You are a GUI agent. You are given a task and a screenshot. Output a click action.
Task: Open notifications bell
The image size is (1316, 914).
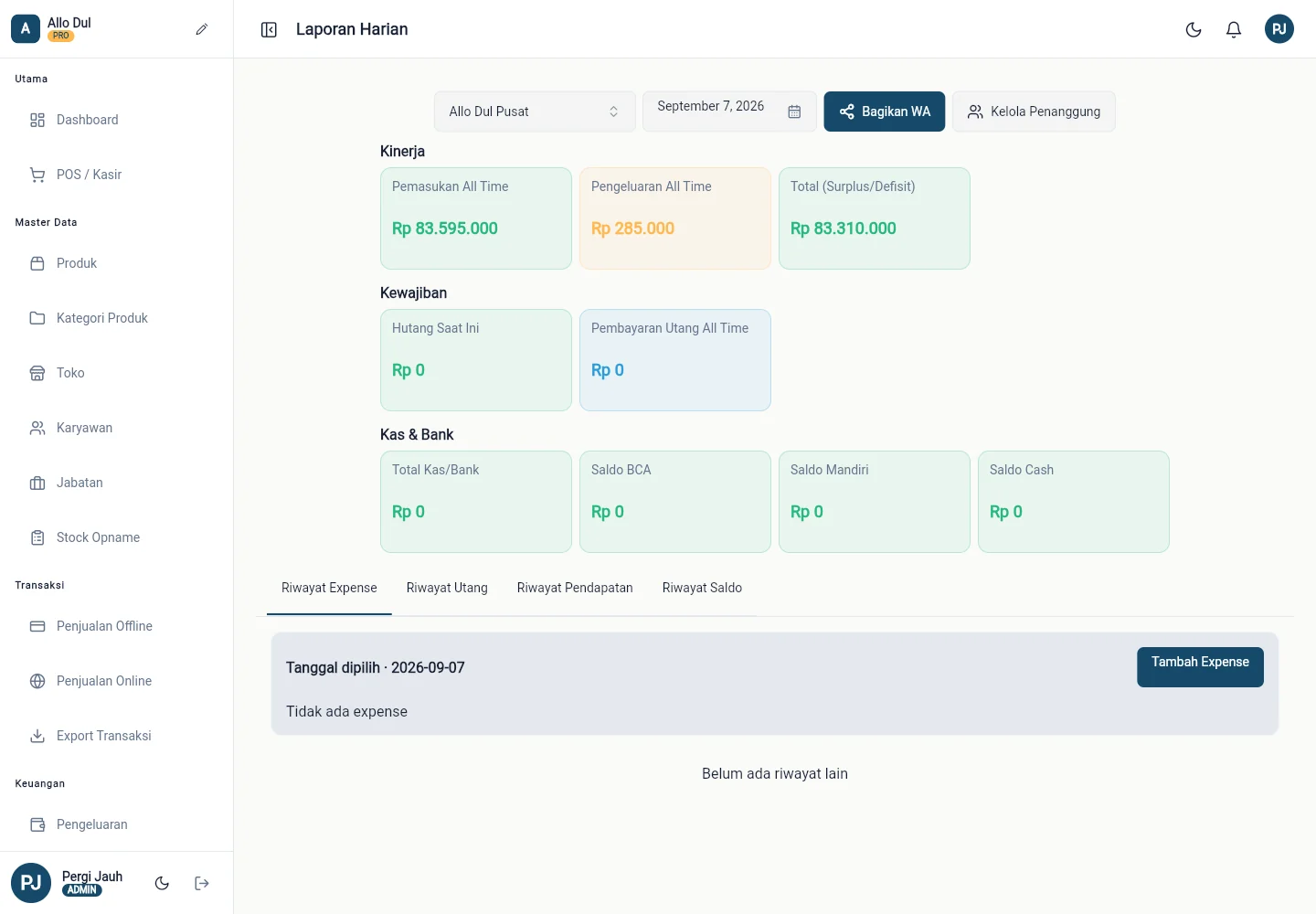(1234, 29)
